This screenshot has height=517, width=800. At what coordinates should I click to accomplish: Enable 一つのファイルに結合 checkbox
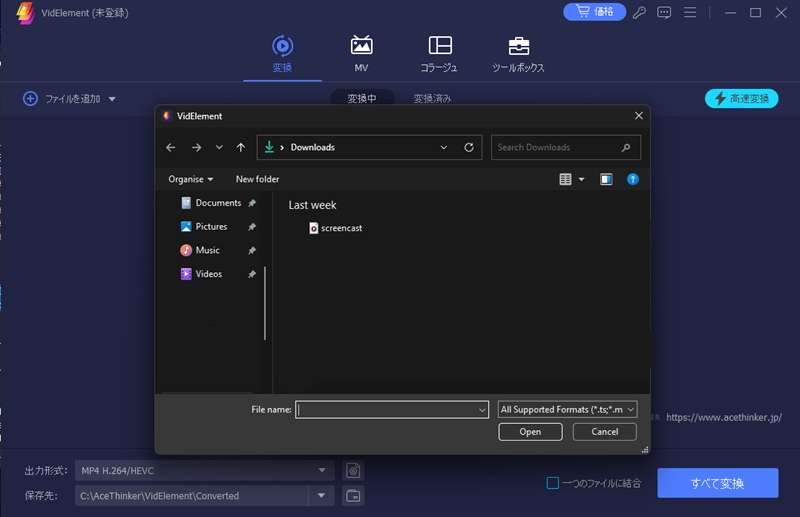pos(553,483)
